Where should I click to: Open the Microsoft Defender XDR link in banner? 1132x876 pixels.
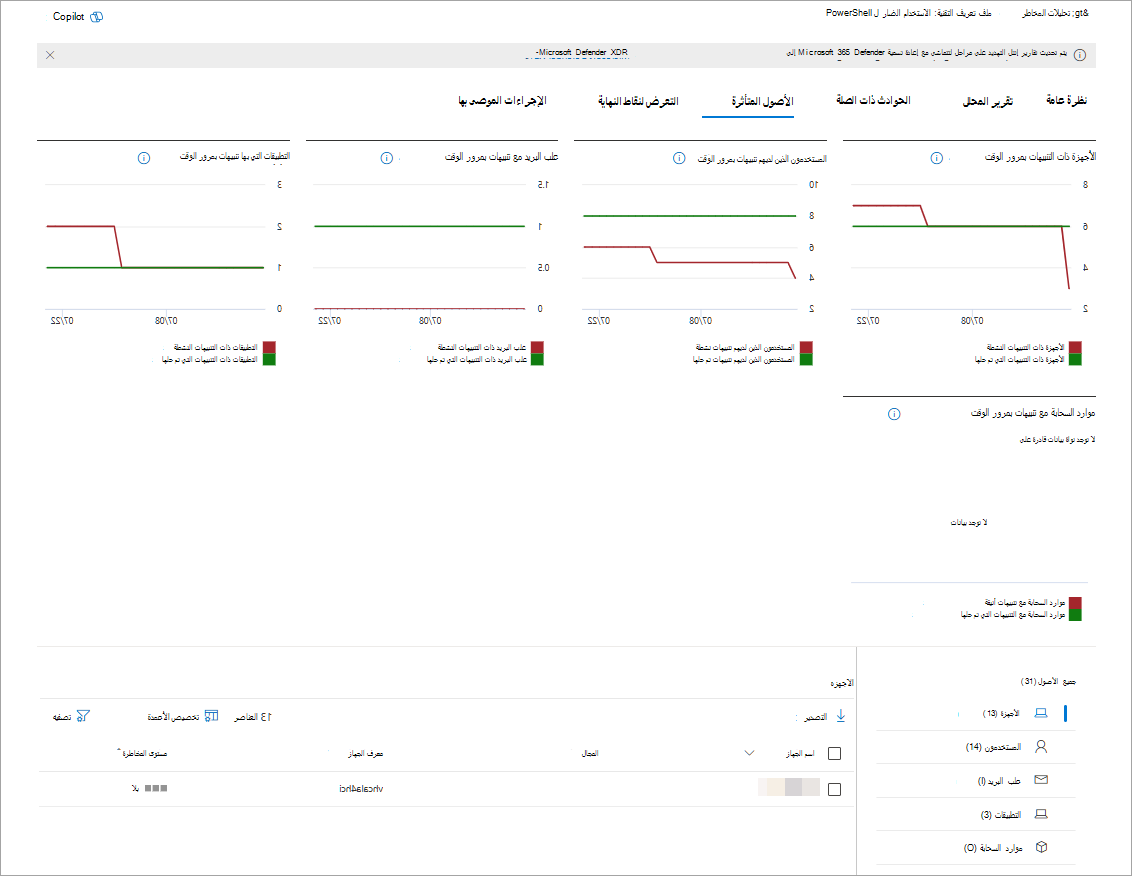click(x=581, y=53)
